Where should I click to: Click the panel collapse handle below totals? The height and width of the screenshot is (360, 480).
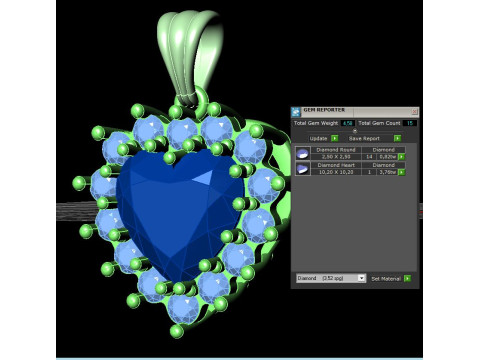[x=355, y=131]
